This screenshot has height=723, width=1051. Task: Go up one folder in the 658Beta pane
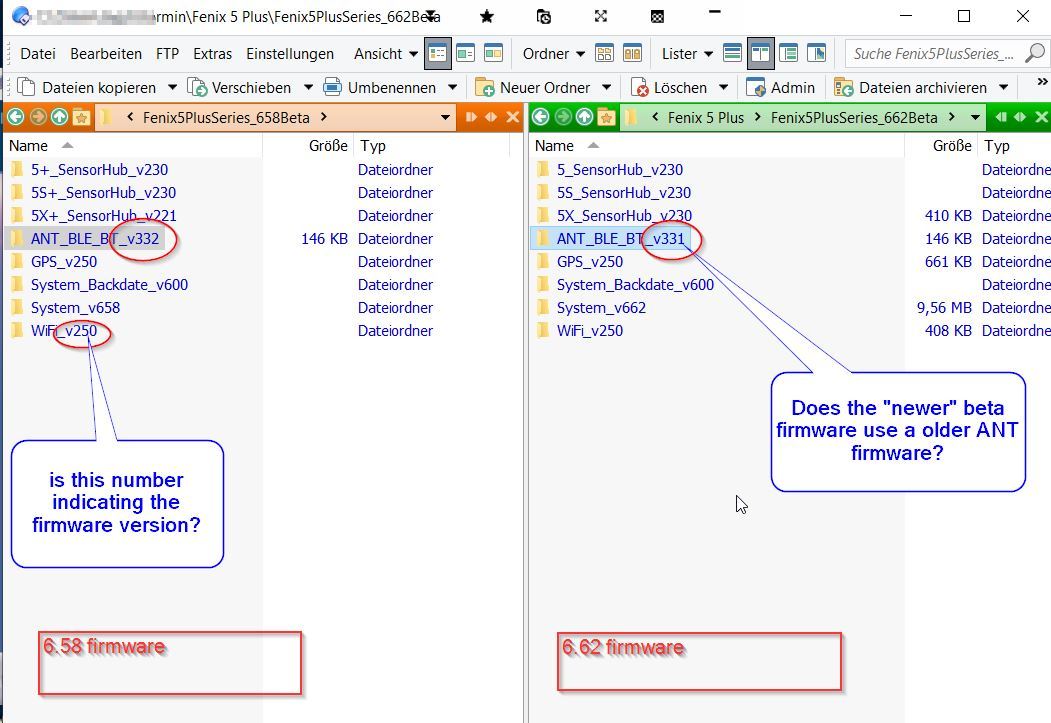coord(59,117)
